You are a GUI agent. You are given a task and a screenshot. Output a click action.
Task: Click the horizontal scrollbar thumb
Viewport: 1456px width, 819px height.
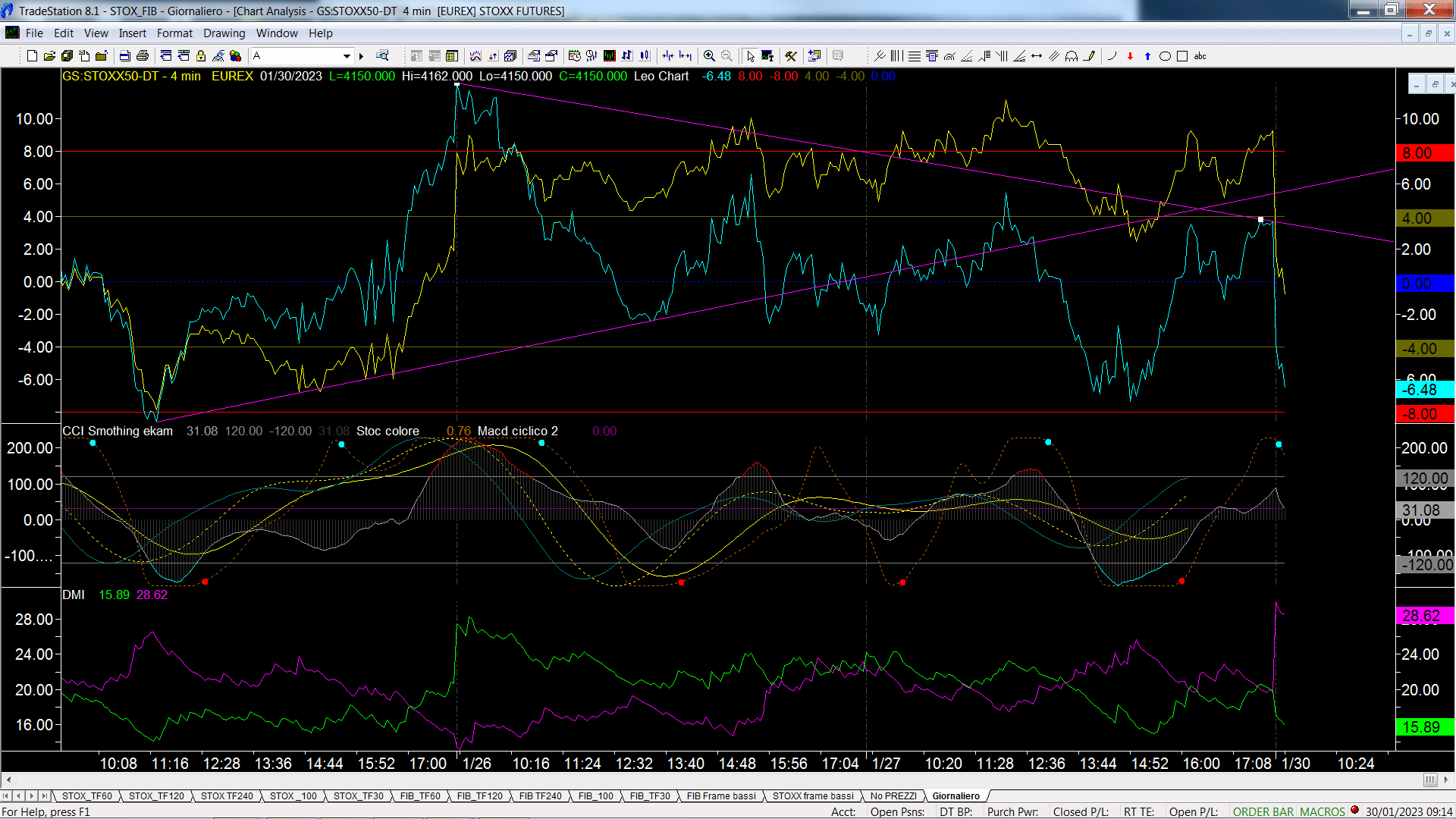coord(1430,780)
